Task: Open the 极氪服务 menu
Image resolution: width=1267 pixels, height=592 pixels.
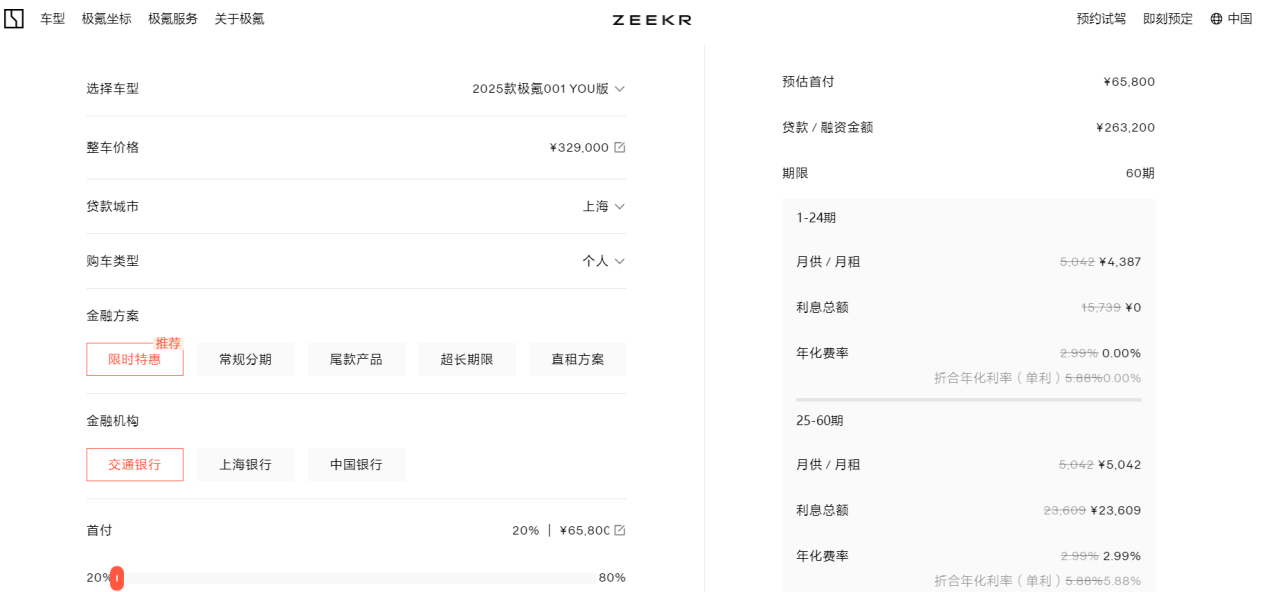Action: coord(173,18)
